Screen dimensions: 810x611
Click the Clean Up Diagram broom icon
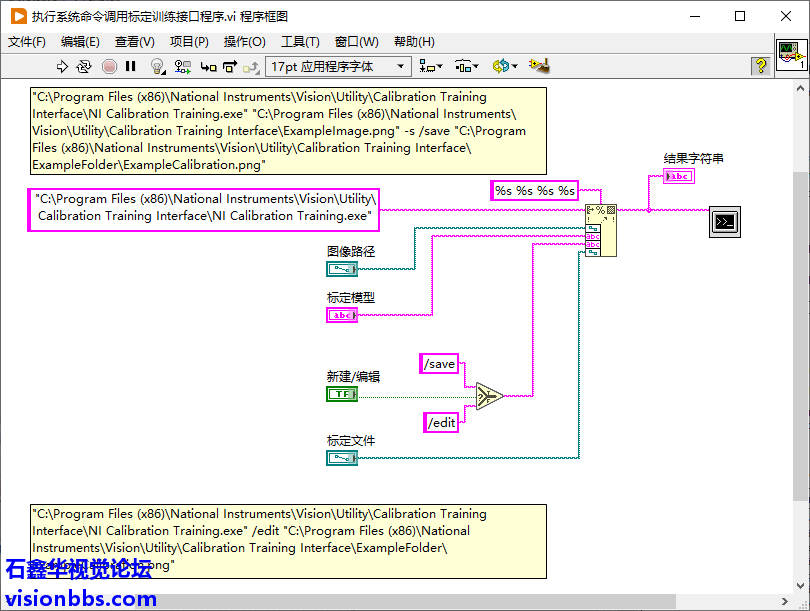[539, 66]
